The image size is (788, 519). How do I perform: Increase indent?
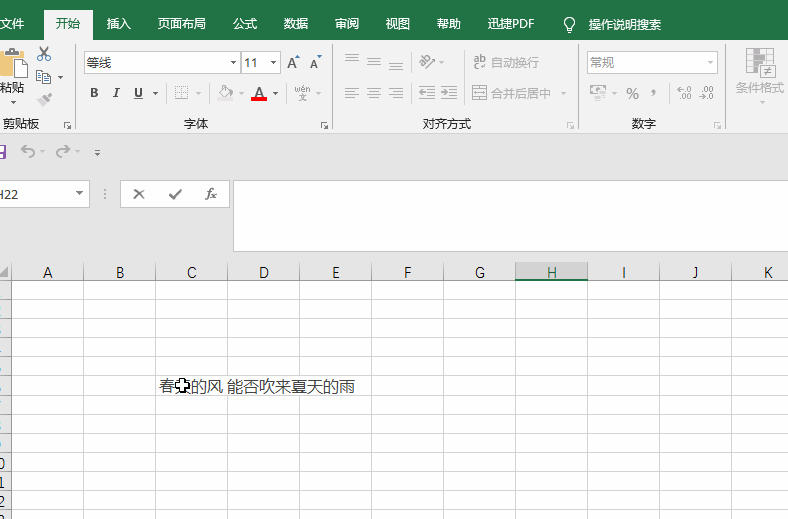(449, 93)
